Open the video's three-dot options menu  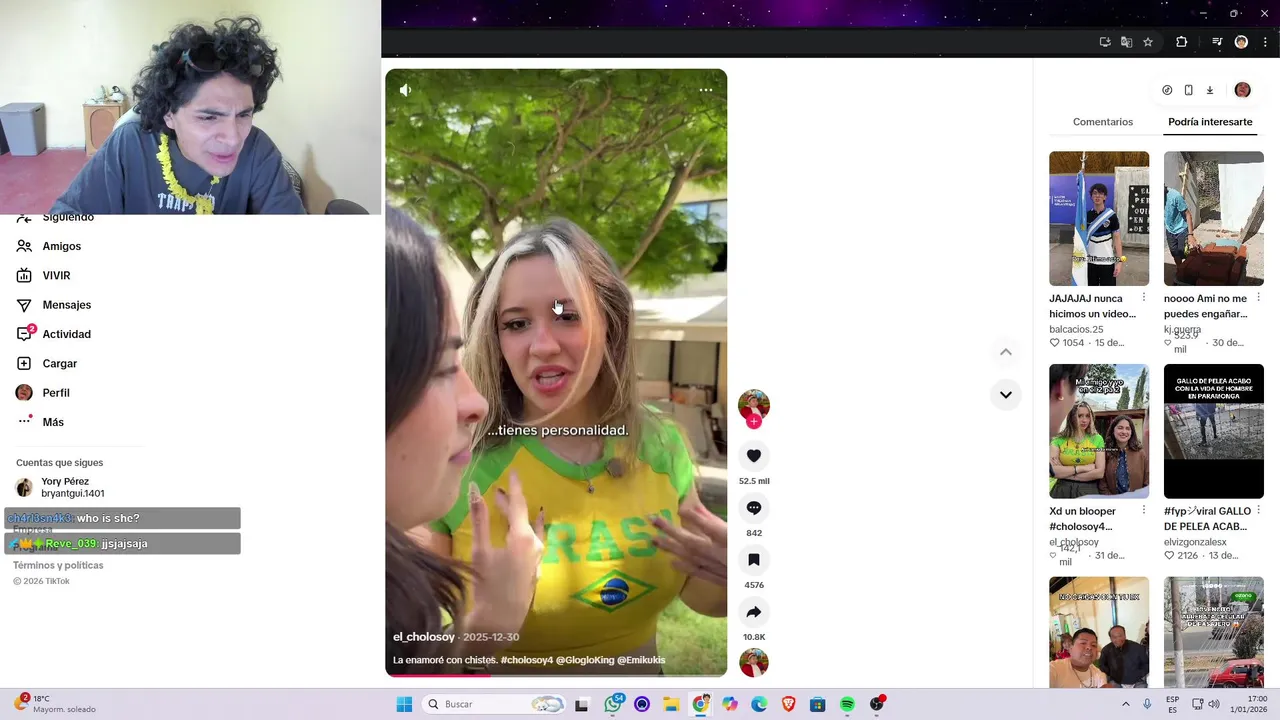[706, 90]
